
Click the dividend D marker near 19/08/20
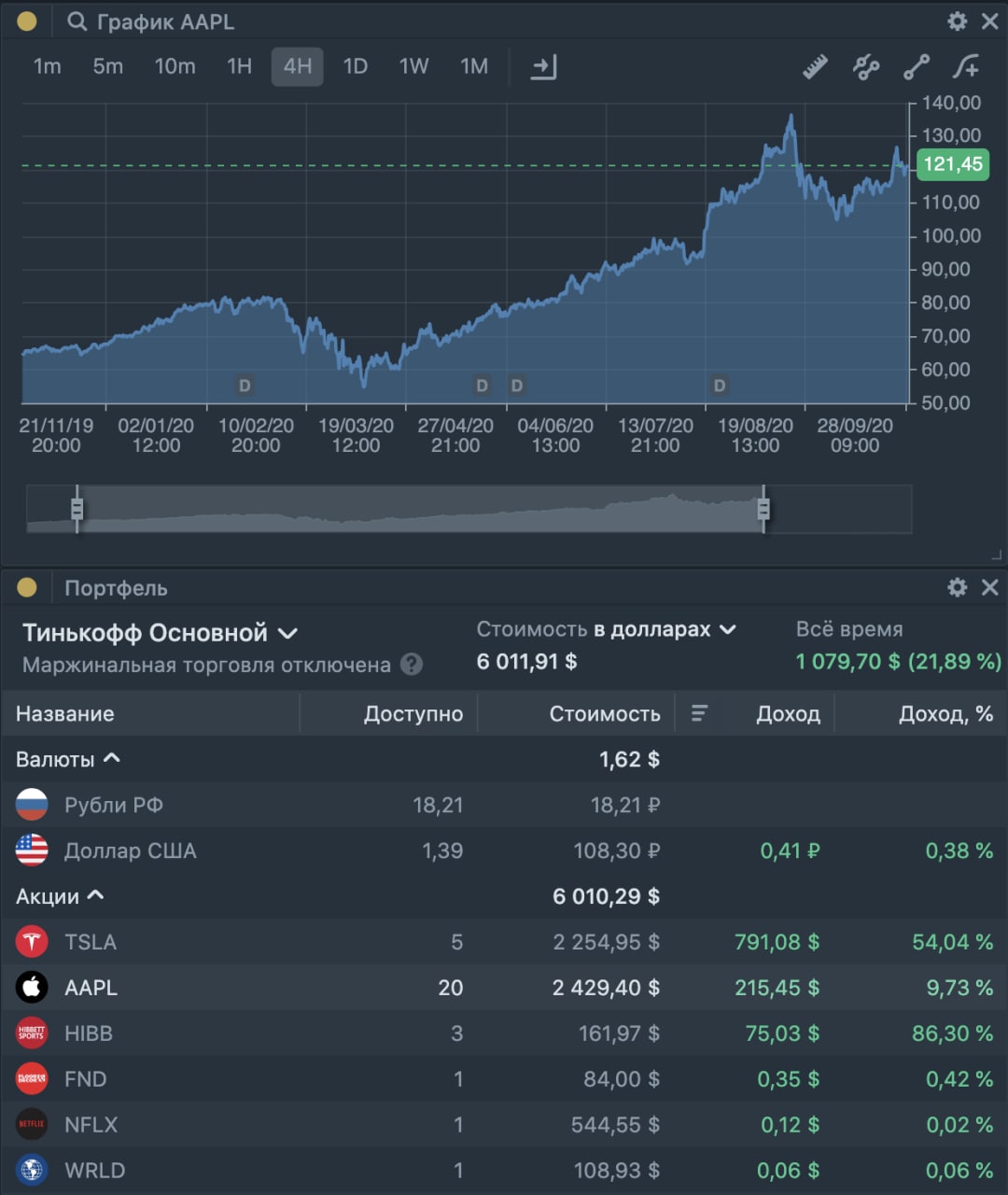click(x=720, y=386)
